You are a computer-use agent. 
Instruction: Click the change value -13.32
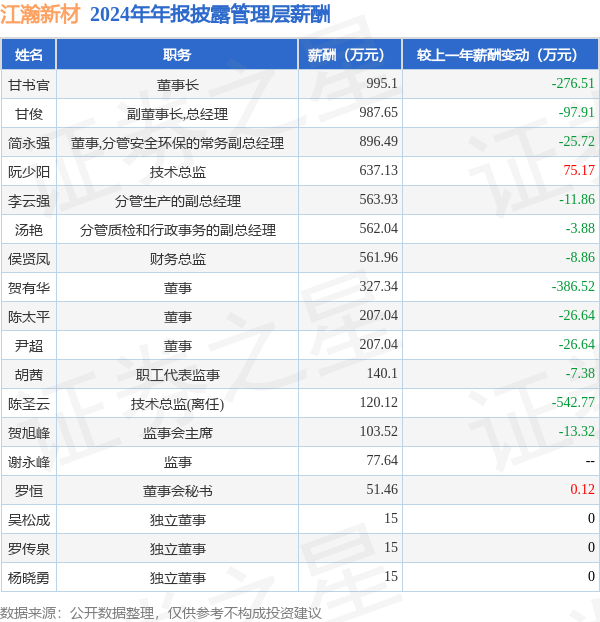(577, 431)
